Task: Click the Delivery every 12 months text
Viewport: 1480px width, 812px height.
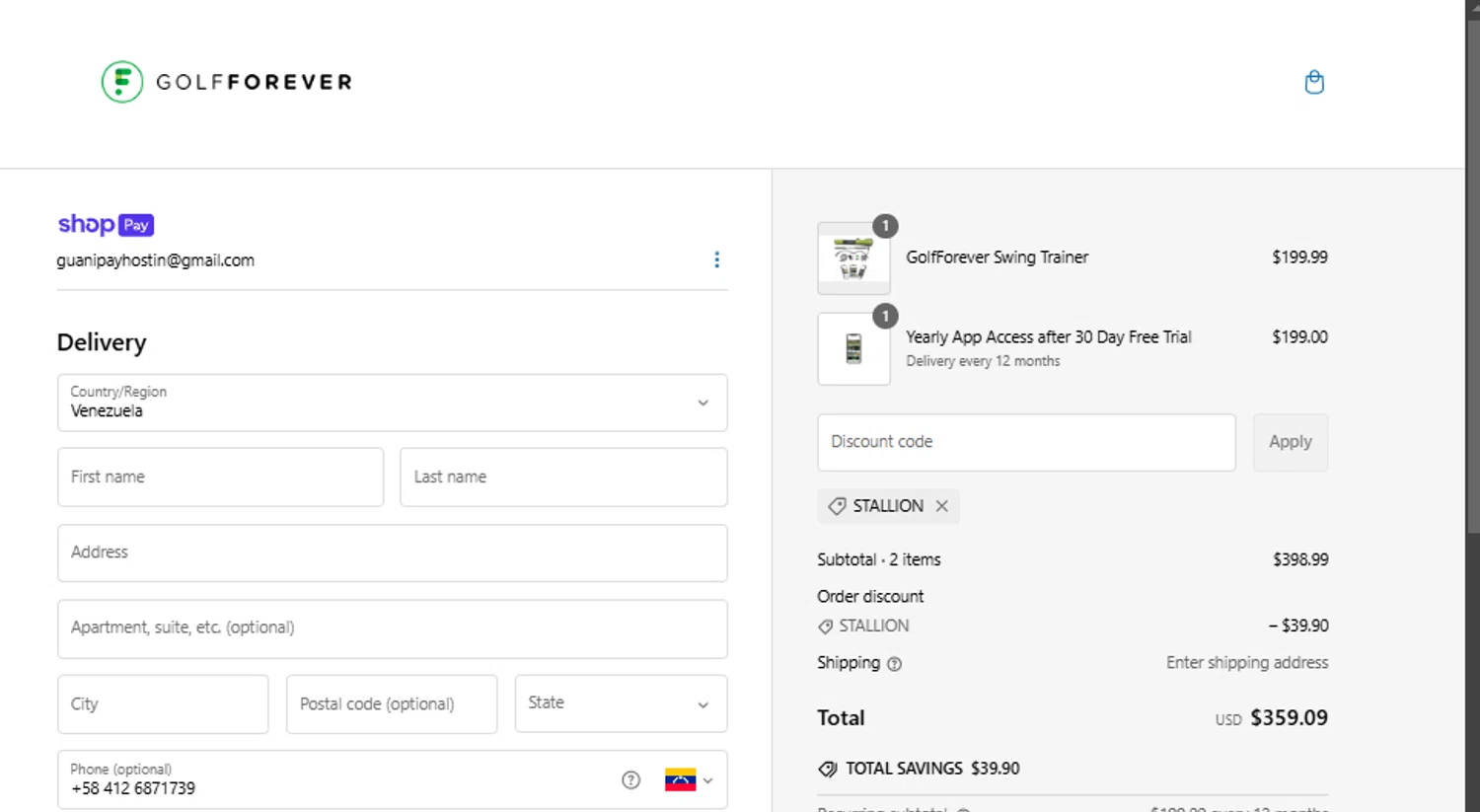Action: [983, 362]
